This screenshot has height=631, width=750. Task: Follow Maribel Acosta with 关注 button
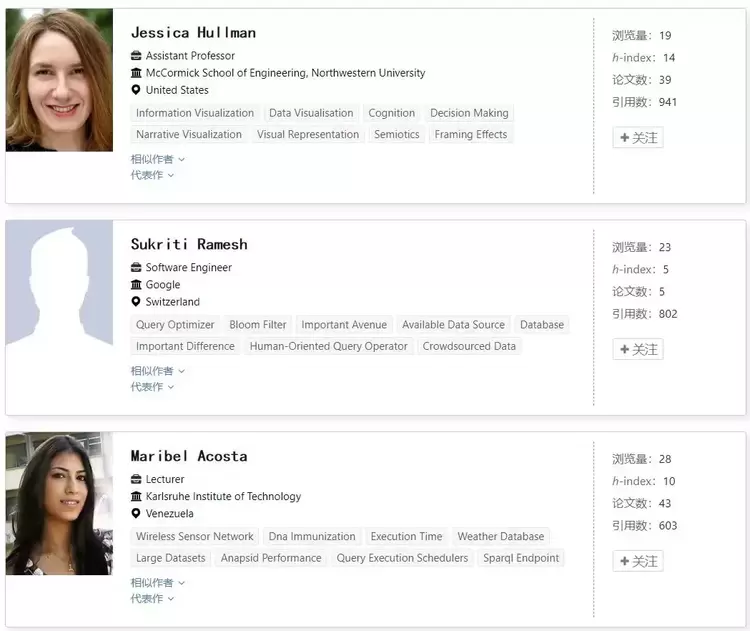pos(638,562)
